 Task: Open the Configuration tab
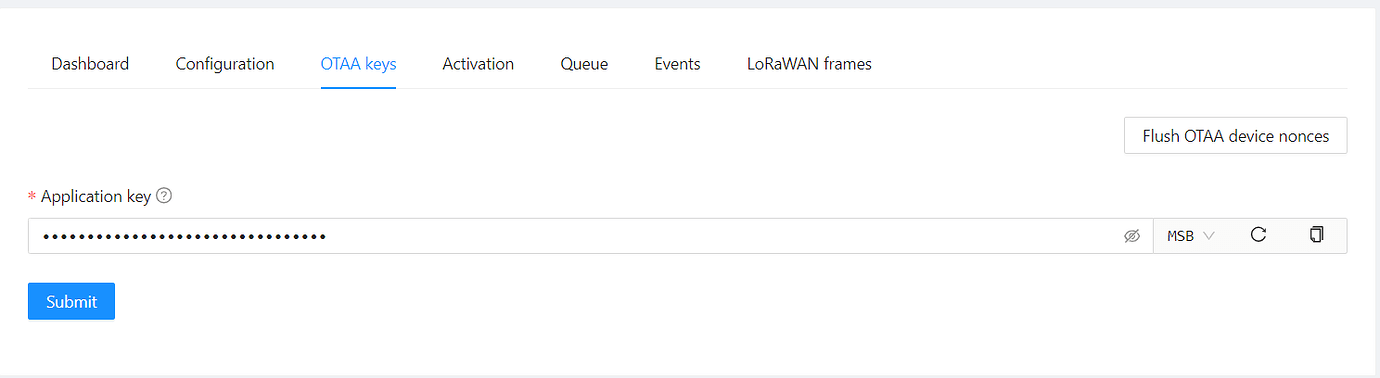click(225, 64)
